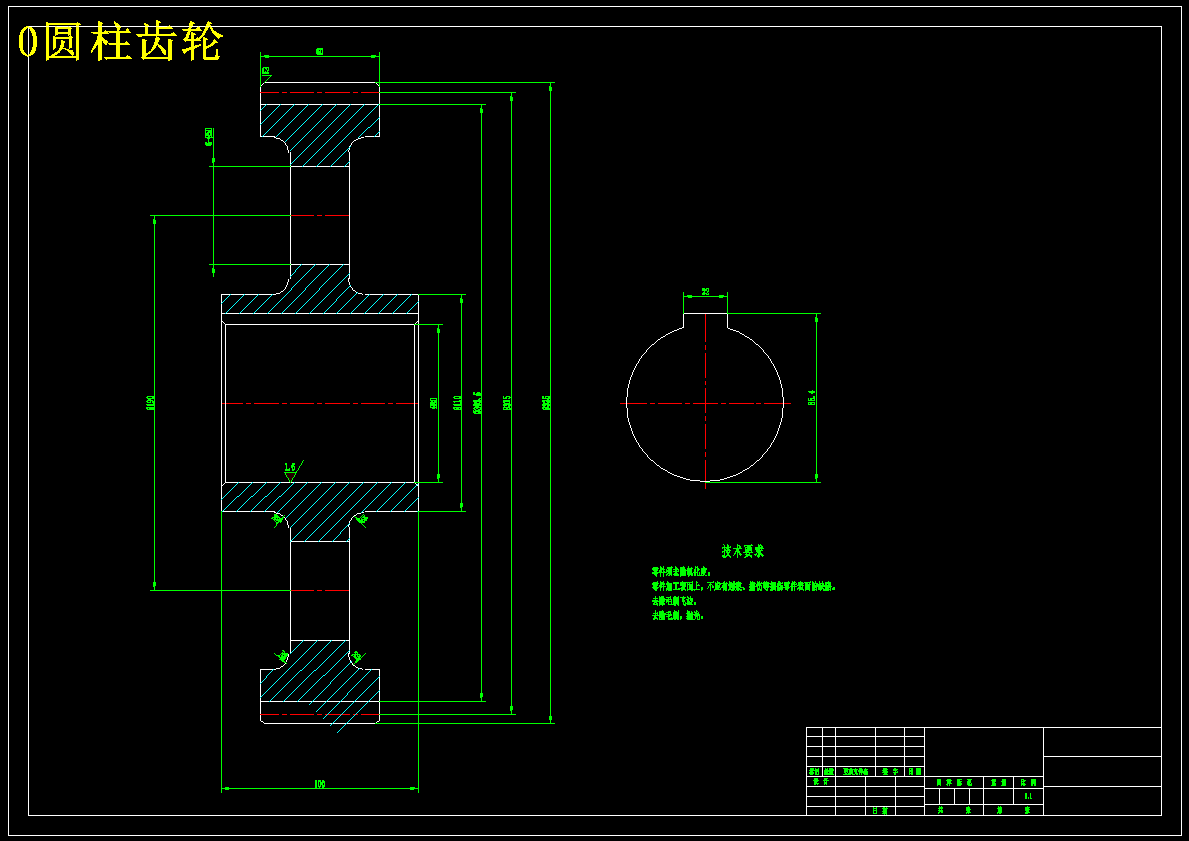Click the keyway width dimension above the circle
Screen dimensions: 1189x841
(x=705, y=292)
